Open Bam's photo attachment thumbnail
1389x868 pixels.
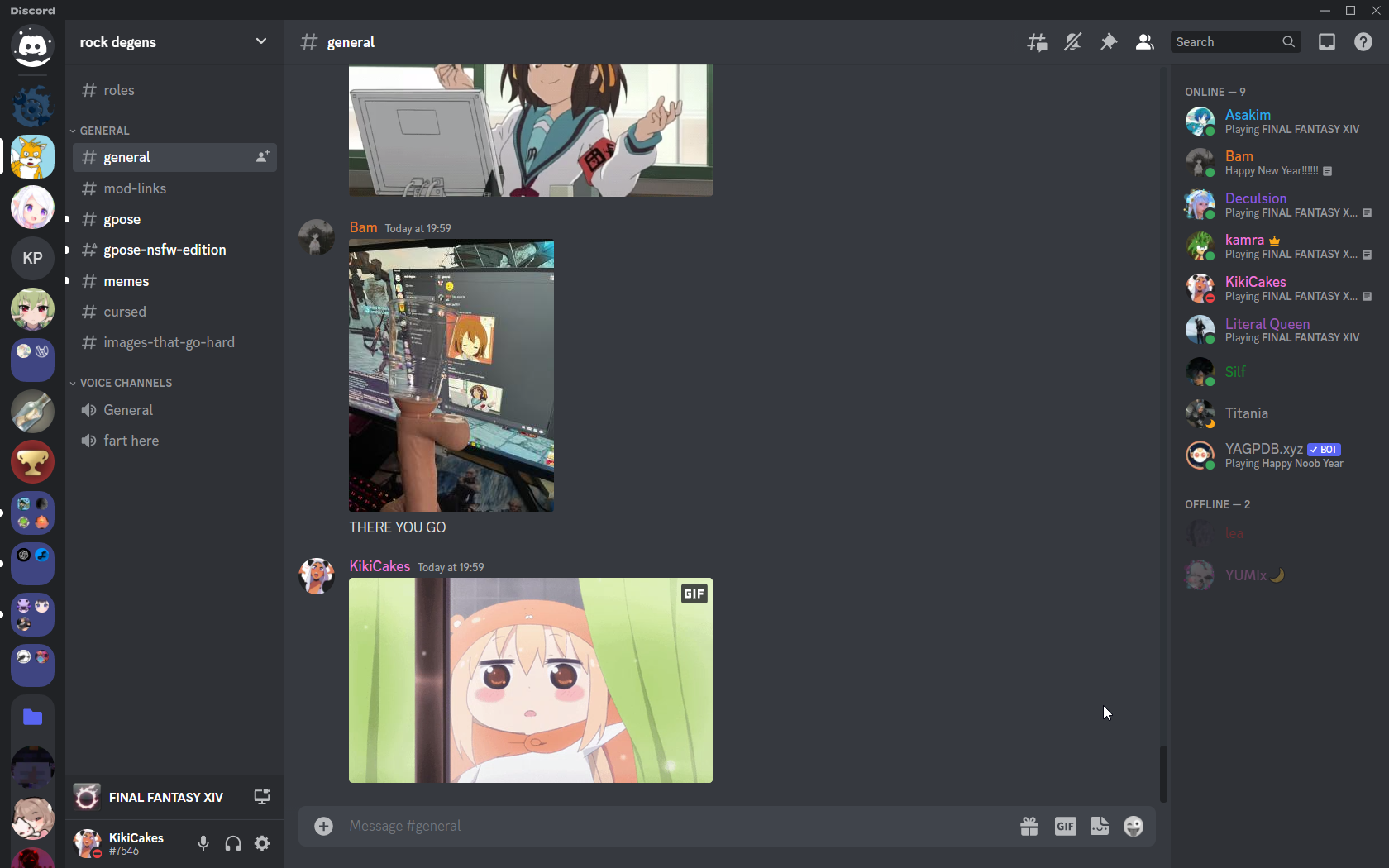(451, 375)
